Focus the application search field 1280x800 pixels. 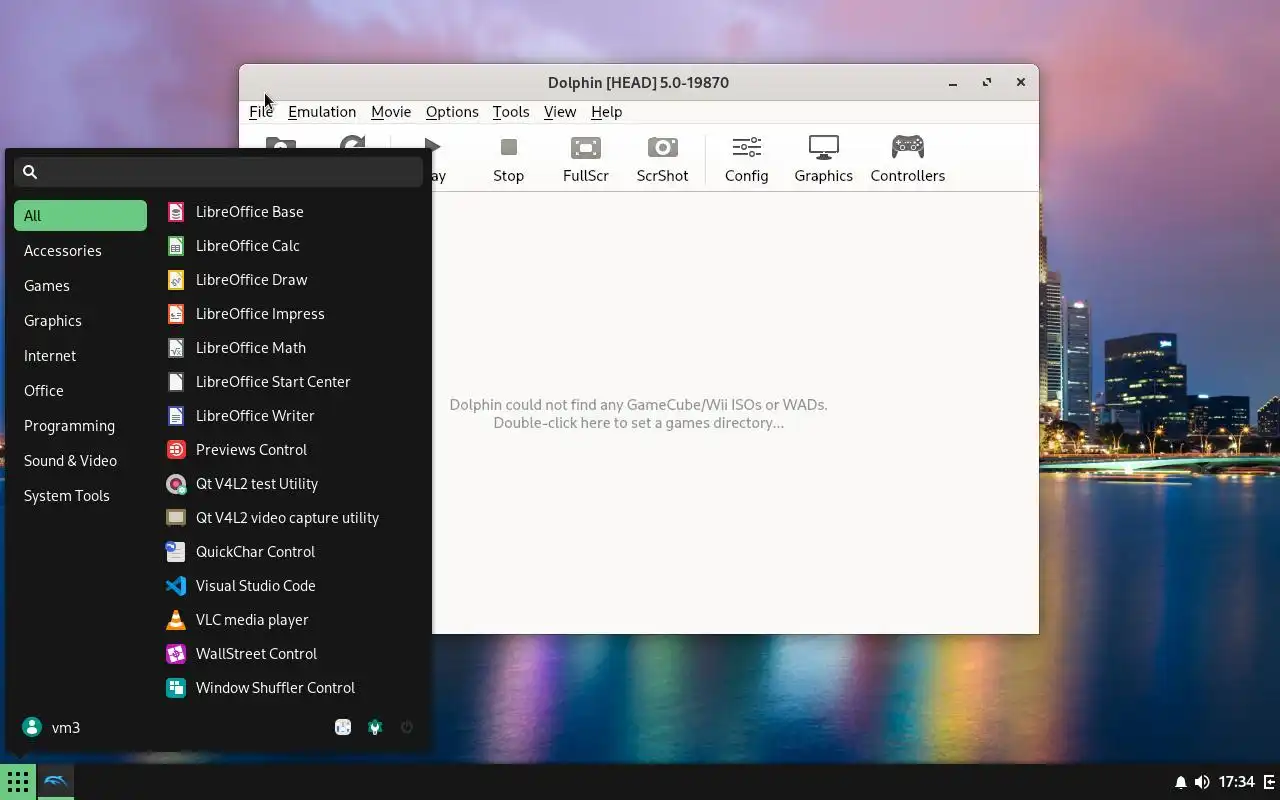point(218,172)
